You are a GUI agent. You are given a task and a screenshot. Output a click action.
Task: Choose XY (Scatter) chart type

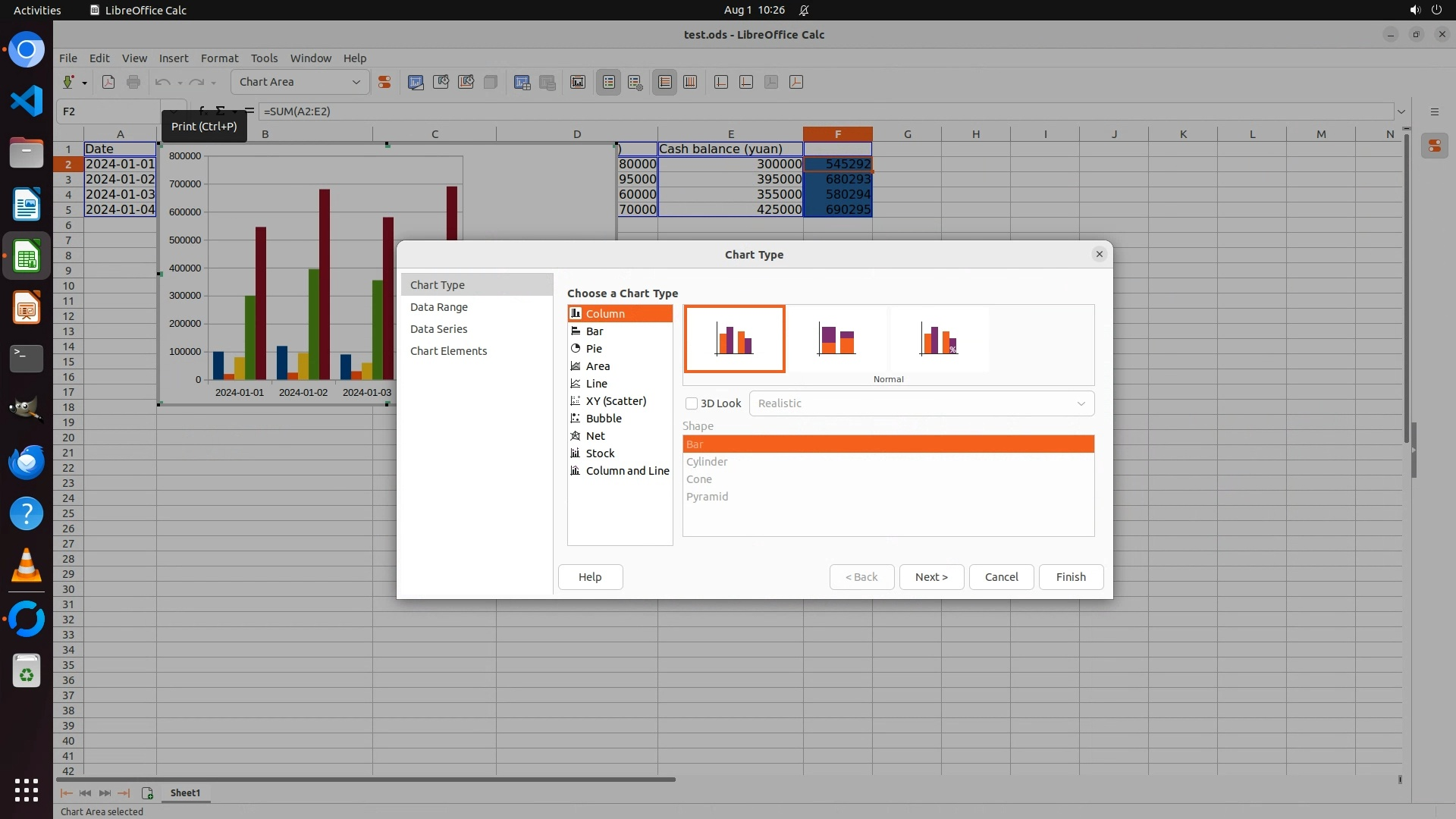(615, 401)
